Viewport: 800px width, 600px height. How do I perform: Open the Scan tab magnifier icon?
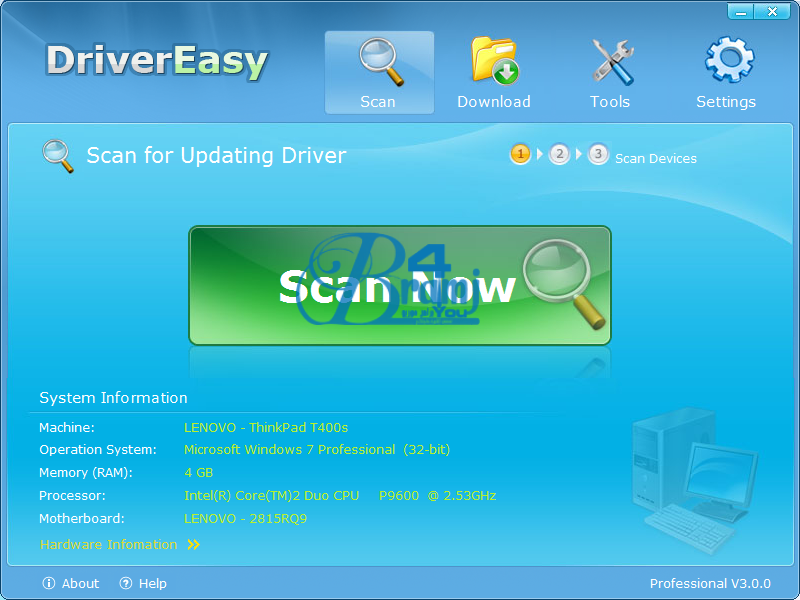[380, 62]
